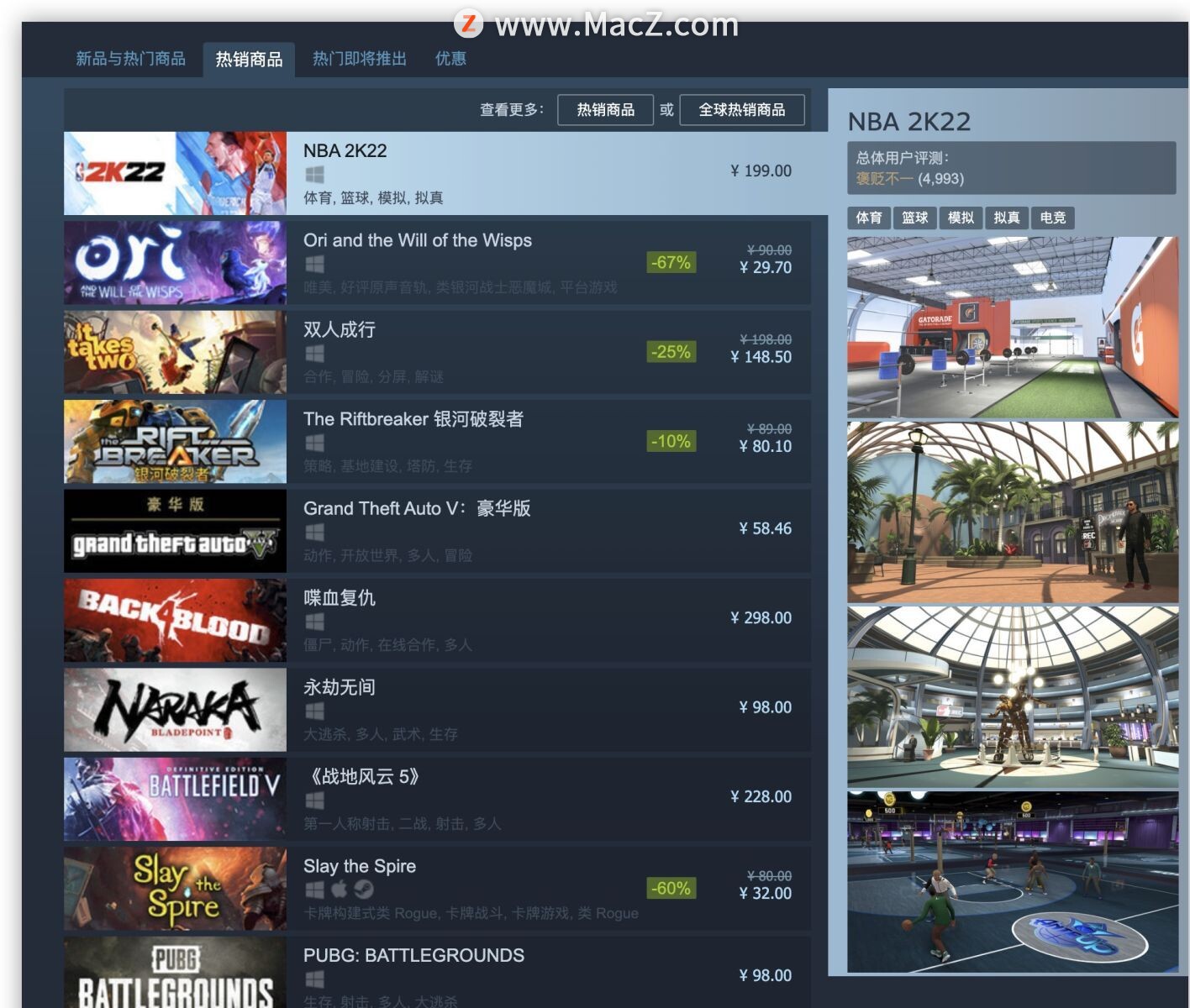Click the -67% discount badge for Ori

671,263
